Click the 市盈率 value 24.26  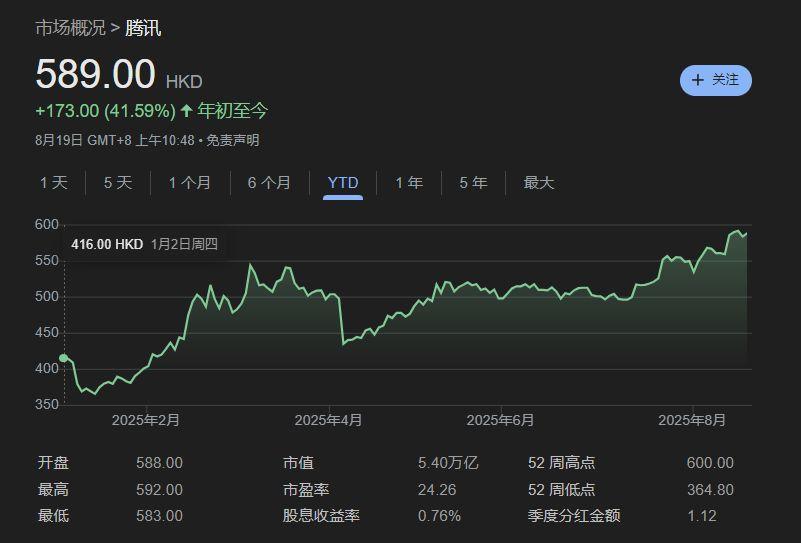coord(437,489)
